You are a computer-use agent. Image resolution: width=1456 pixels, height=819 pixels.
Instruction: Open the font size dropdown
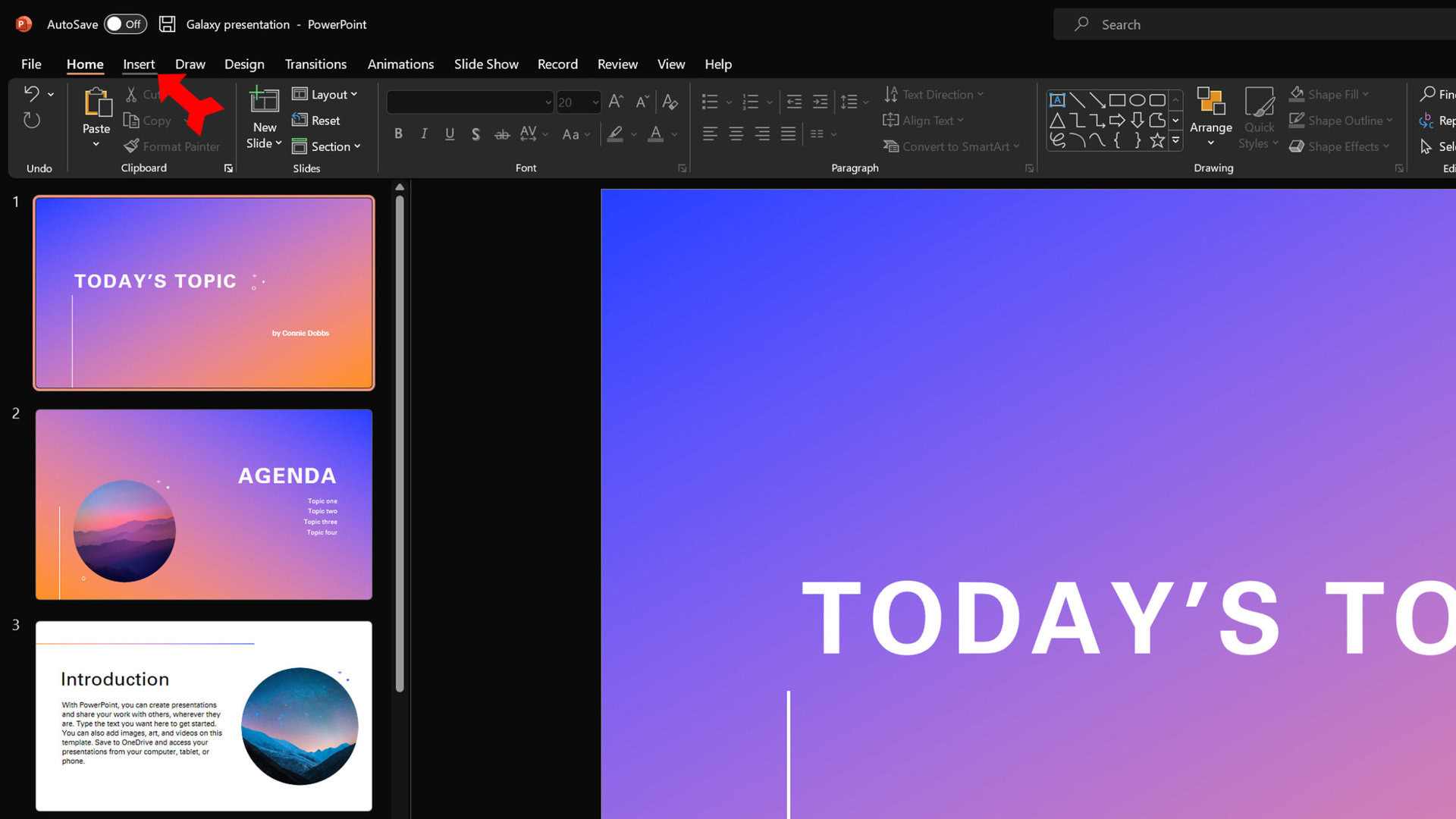pos(595,102)
